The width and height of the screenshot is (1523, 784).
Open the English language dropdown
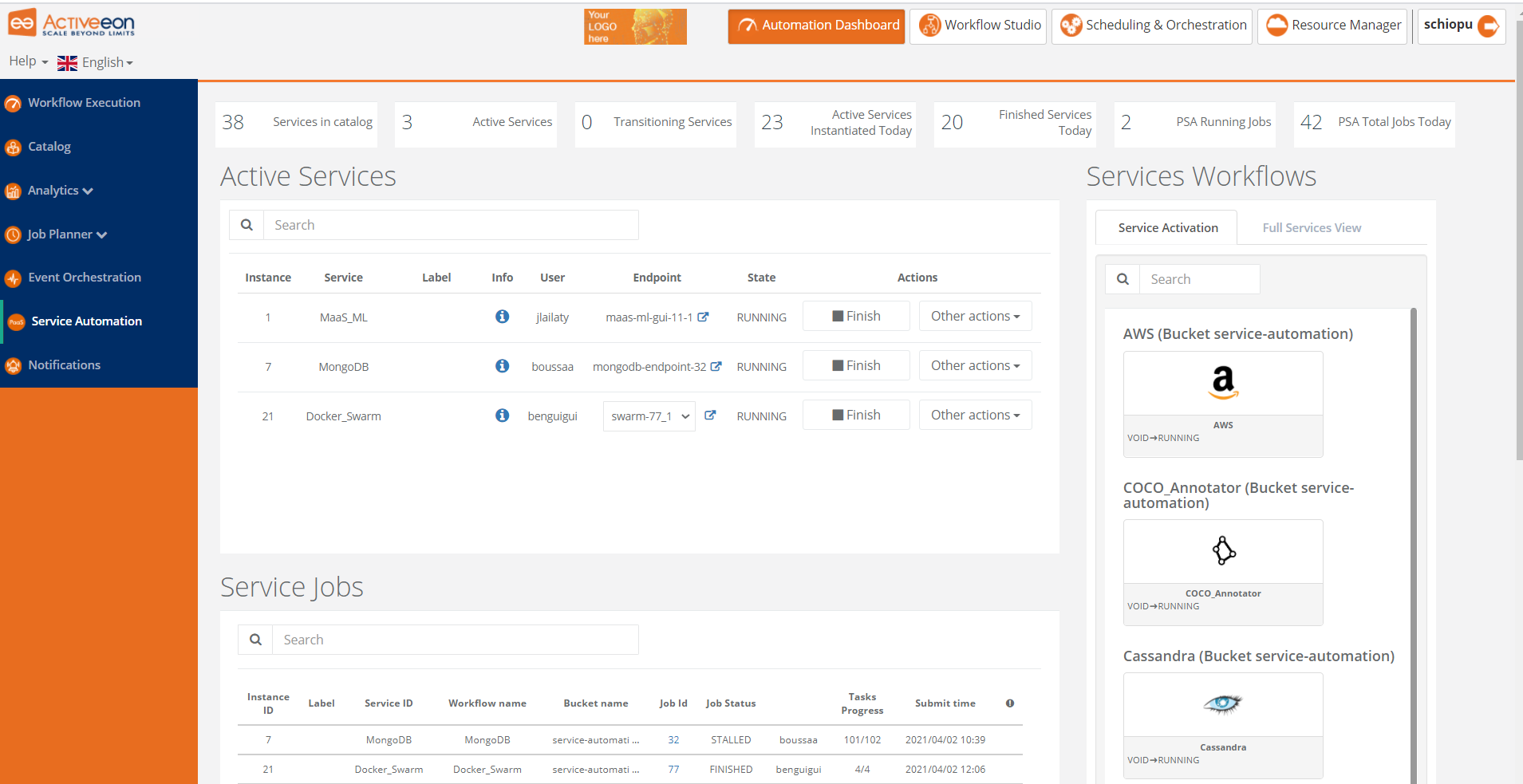coord(95,62)
